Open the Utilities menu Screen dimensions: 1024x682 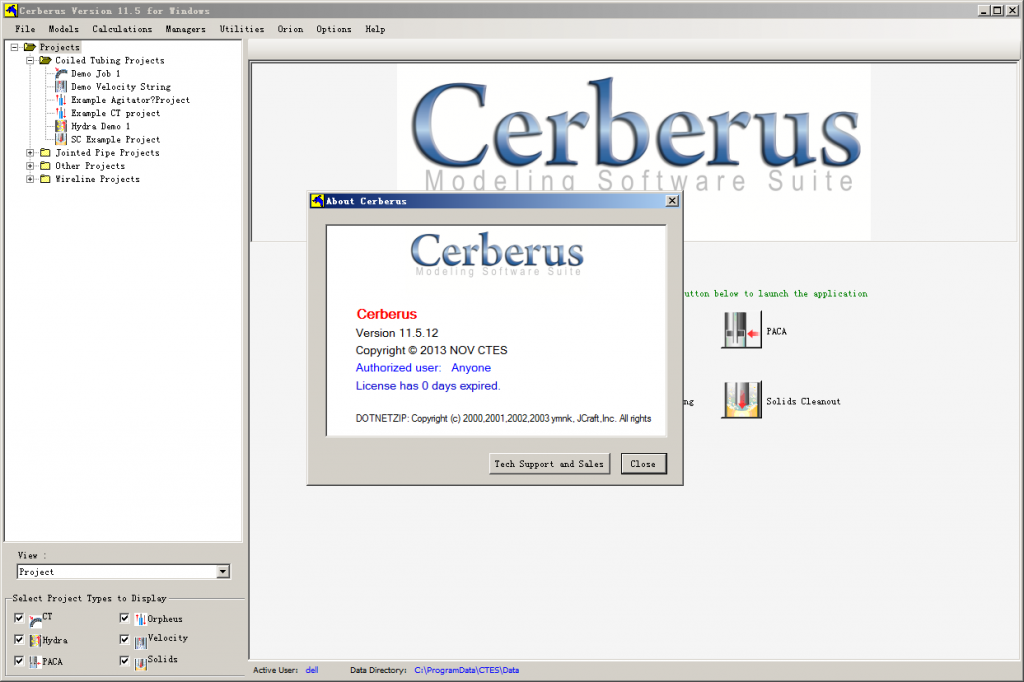(x=242, y=29)
